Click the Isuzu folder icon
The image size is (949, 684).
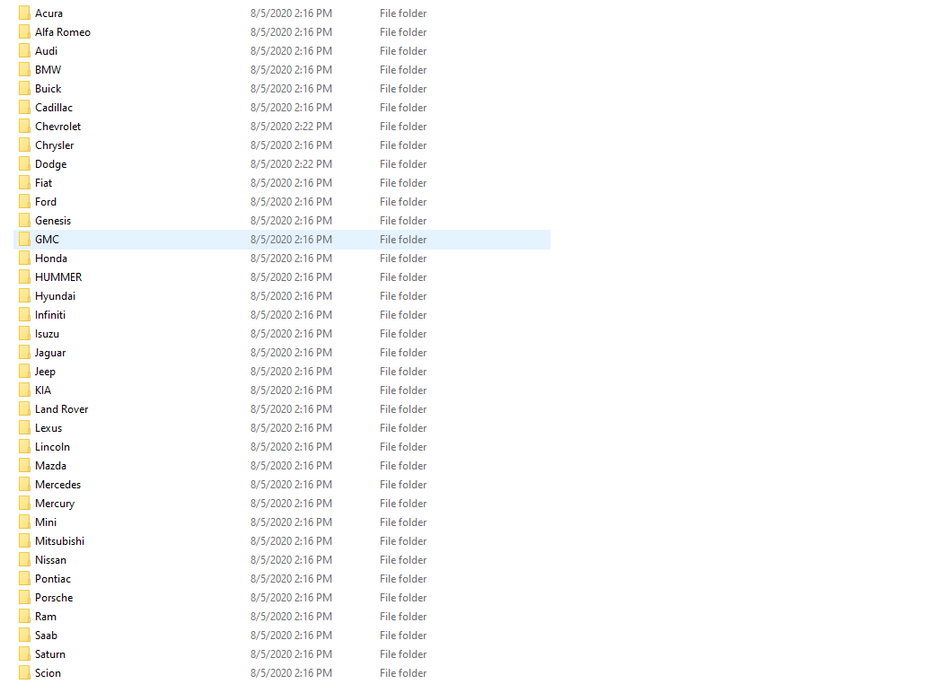click(x=24, y=333)
